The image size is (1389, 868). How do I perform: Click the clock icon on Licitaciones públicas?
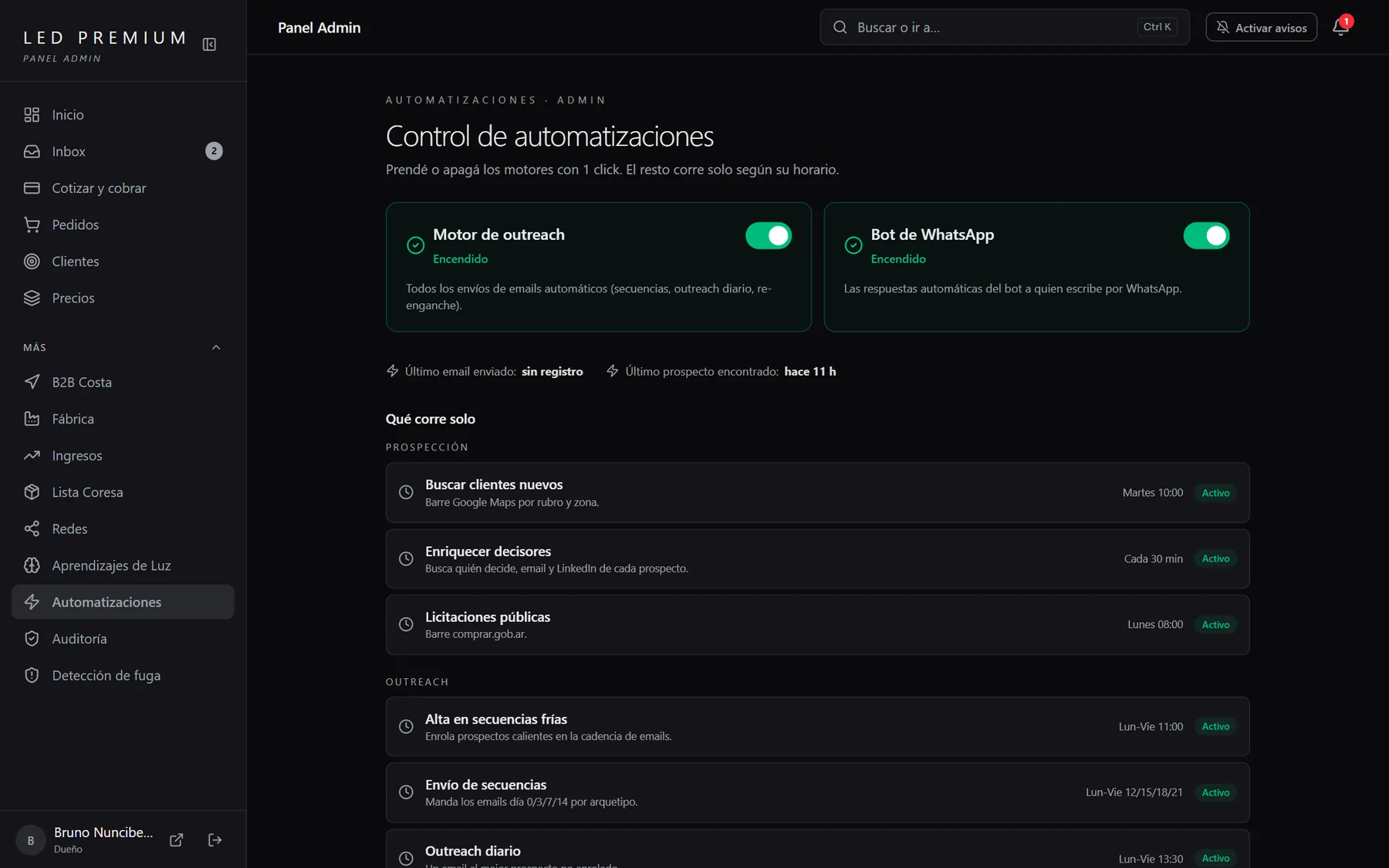point(406,624)
